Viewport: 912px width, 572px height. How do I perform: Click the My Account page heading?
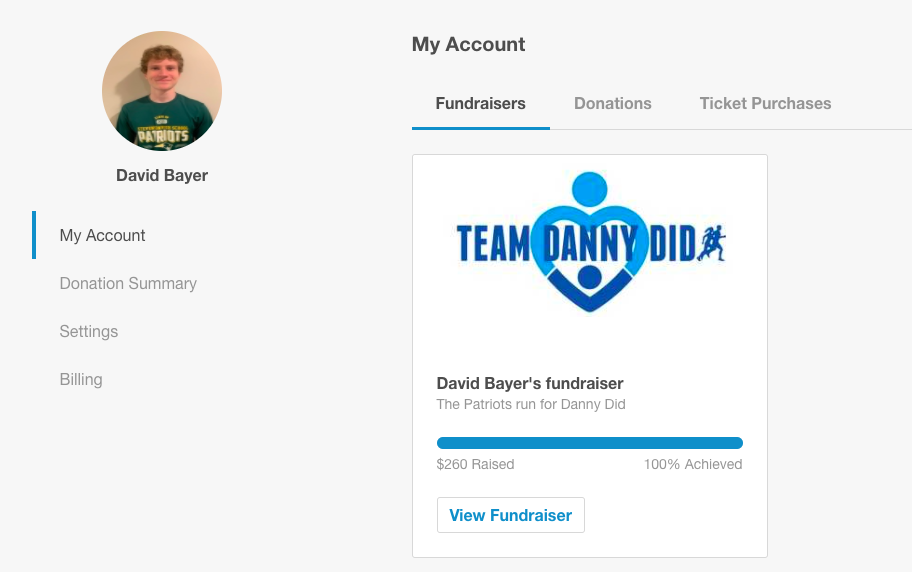[x=468, y=44]
